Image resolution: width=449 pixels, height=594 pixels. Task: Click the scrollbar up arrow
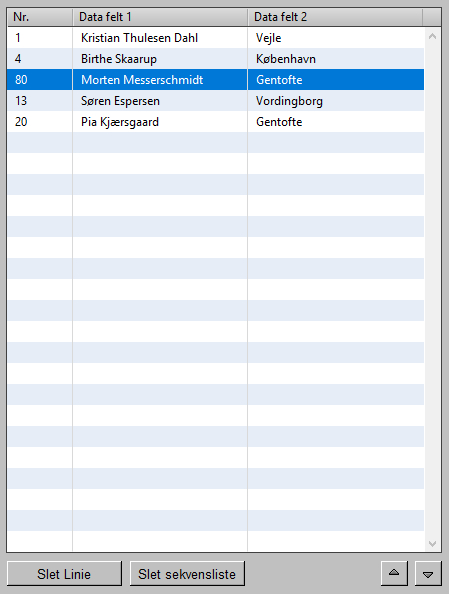[432, 37]
